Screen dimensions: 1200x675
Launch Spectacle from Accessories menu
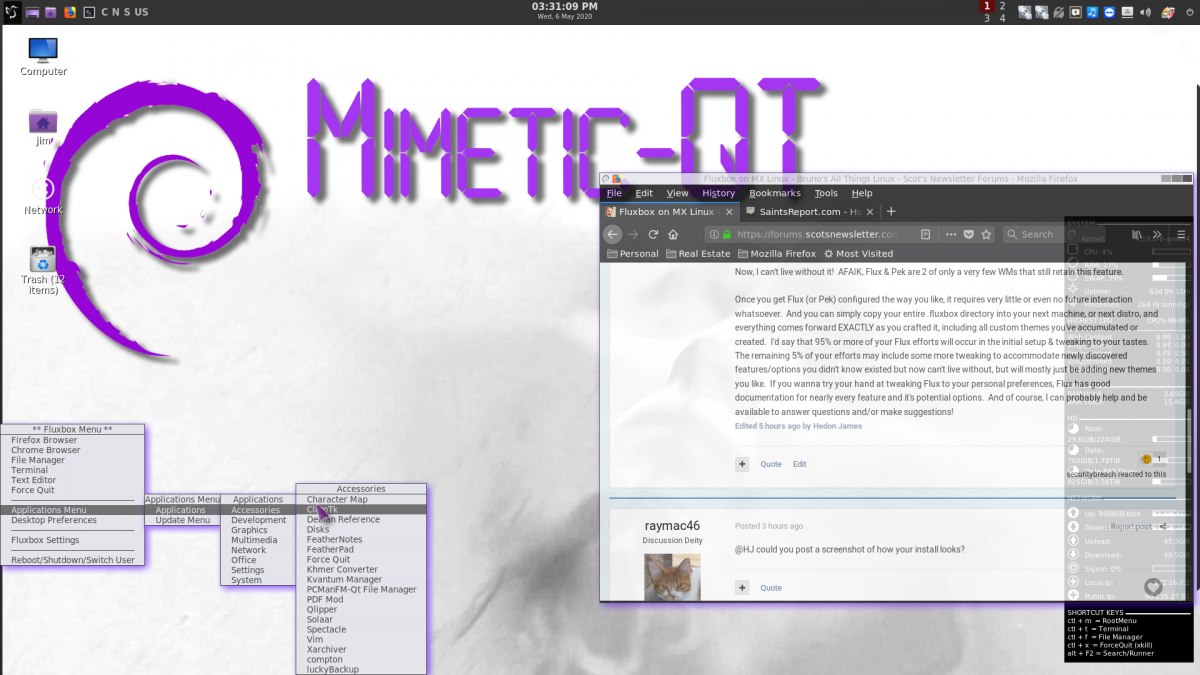pos(361,629)
